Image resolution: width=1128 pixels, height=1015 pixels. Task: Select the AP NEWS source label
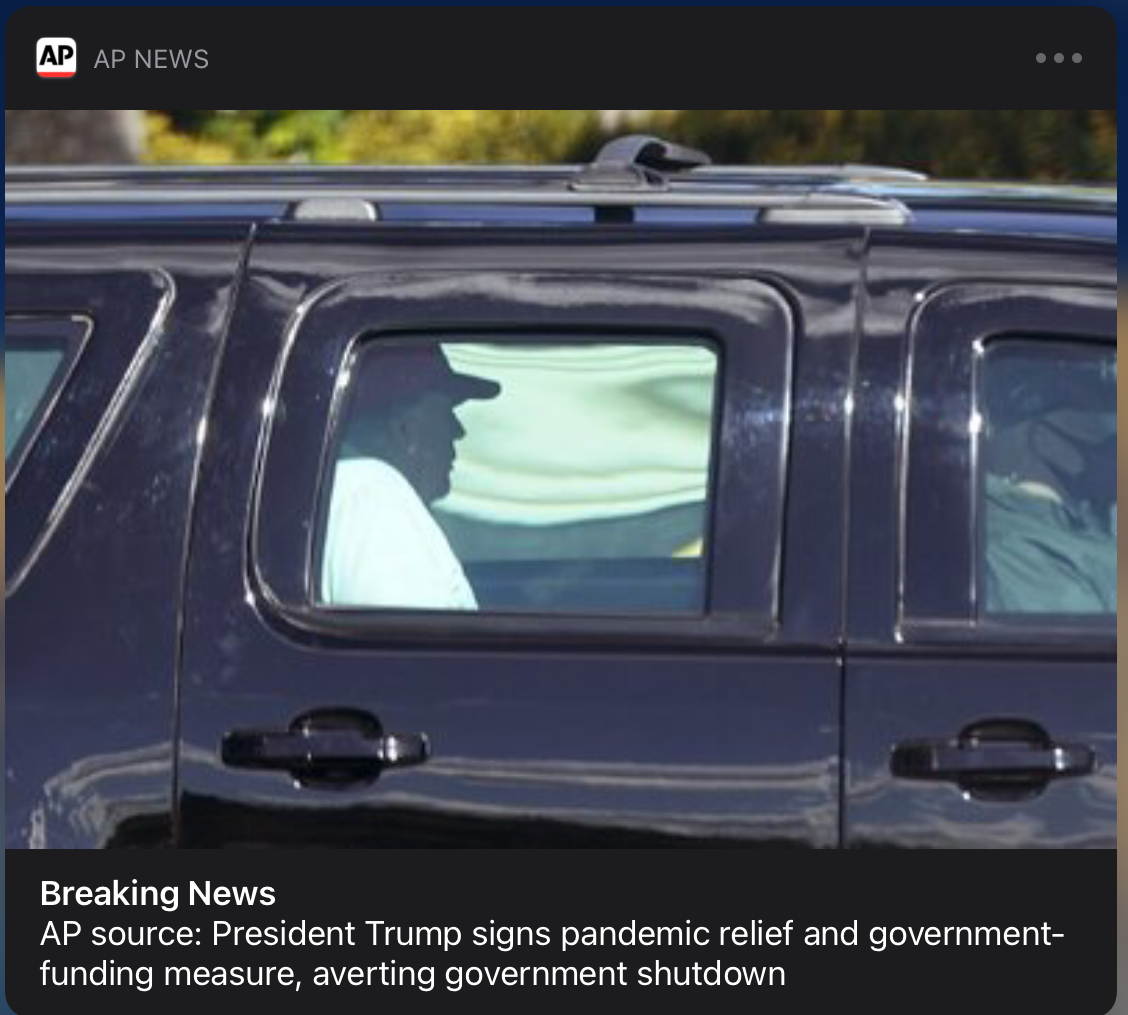(151, 59)
